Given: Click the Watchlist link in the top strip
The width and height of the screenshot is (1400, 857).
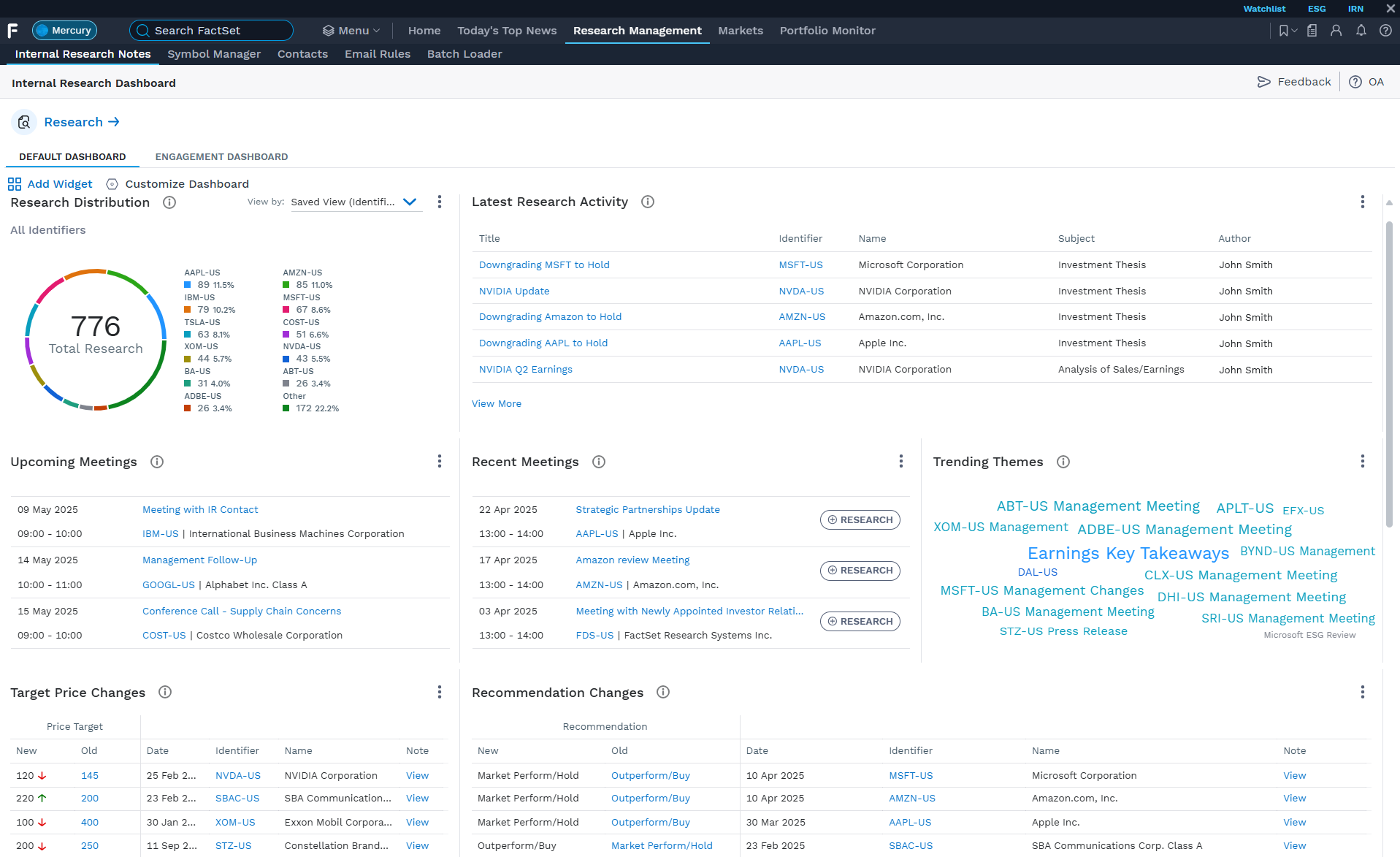Looking at the screenshot, I should [1264, 9].
